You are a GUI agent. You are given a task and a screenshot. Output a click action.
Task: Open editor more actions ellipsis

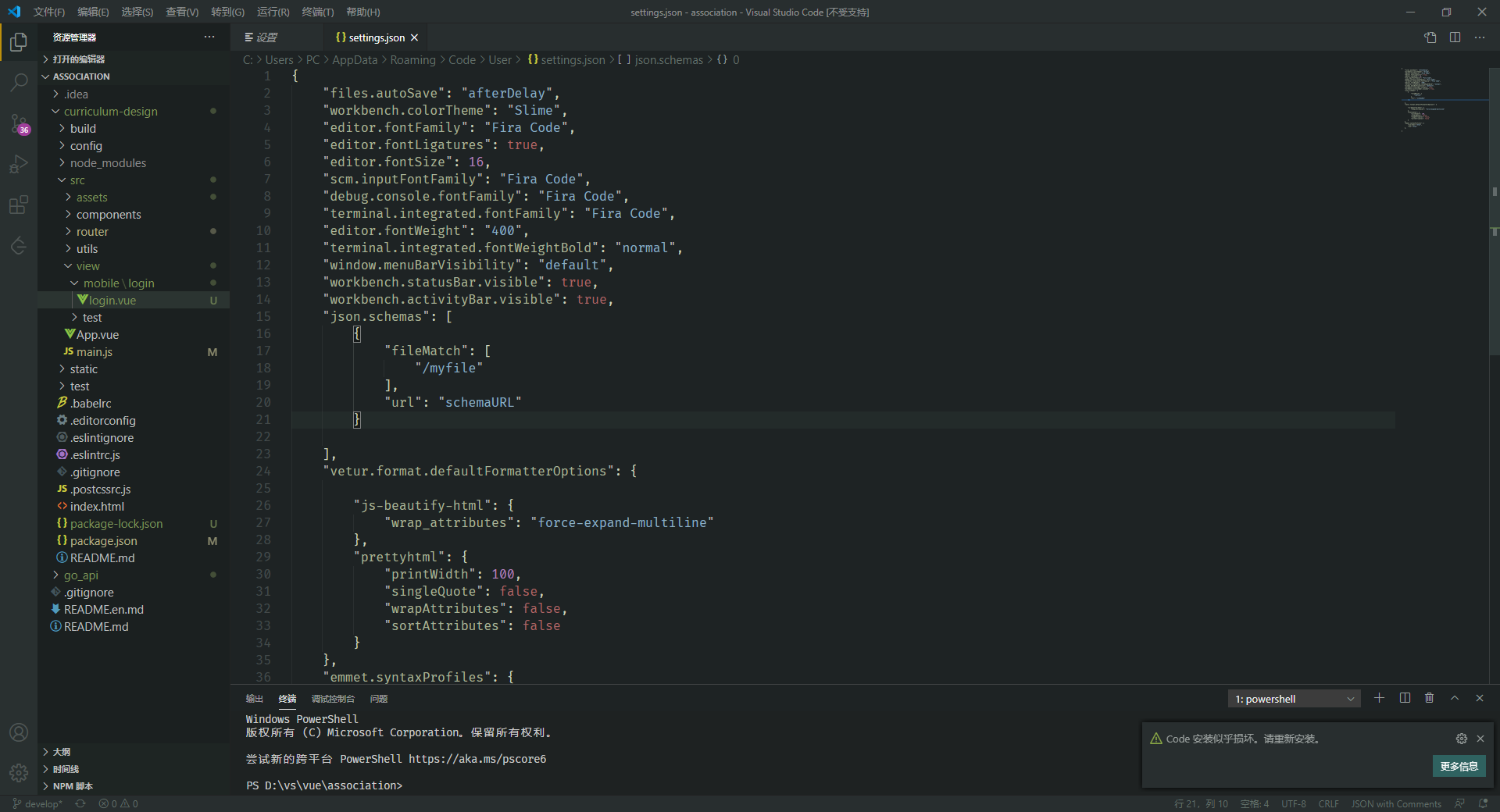click(x=1480, y=37)
